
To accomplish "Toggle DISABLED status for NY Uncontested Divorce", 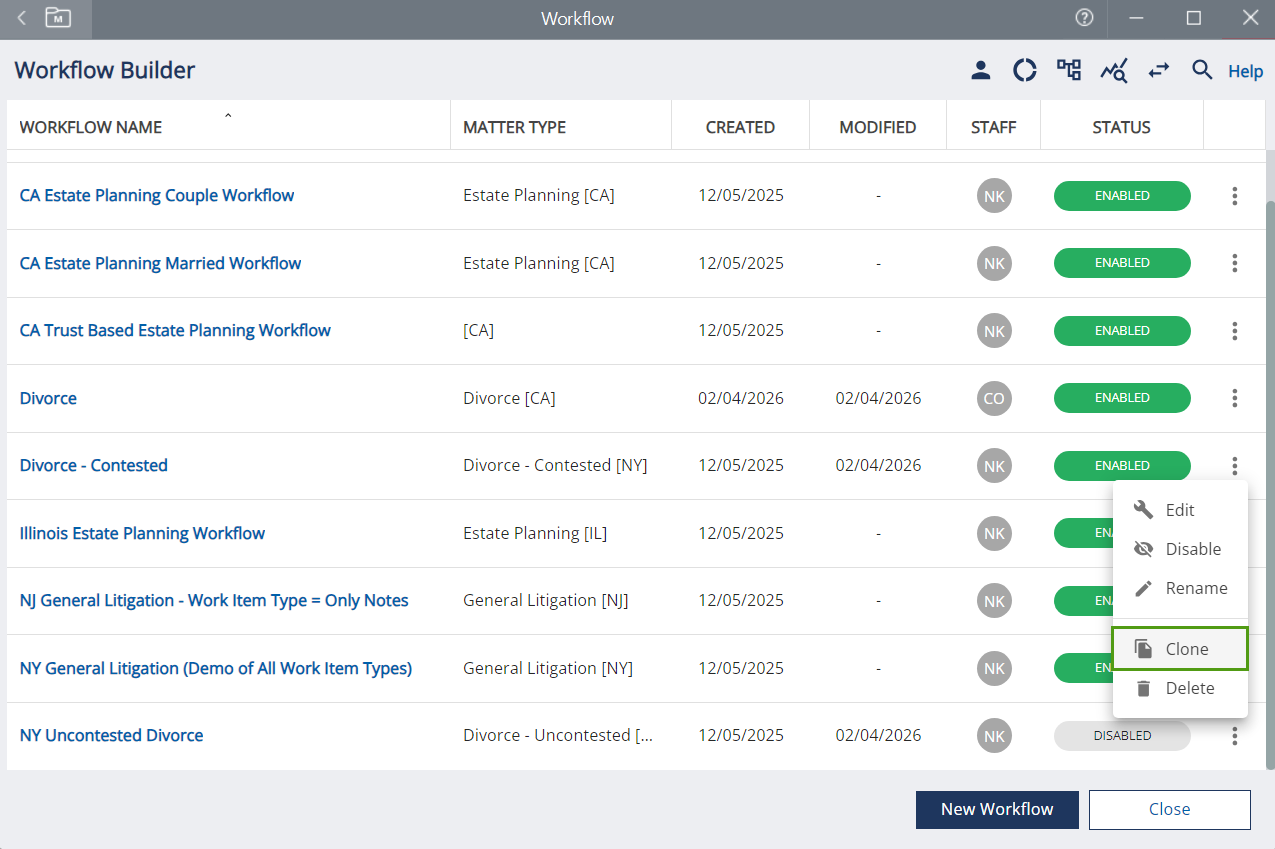I will click(1121, 736).
